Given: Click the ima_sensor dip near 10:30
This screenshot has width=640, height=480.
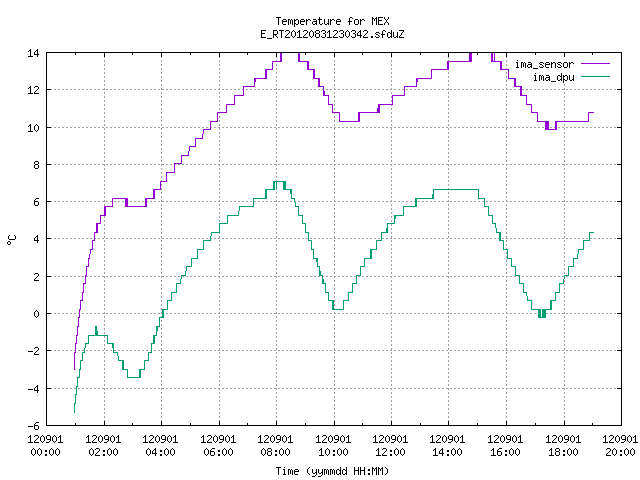Looking at the screenshot, I should [x=349, y=121].
